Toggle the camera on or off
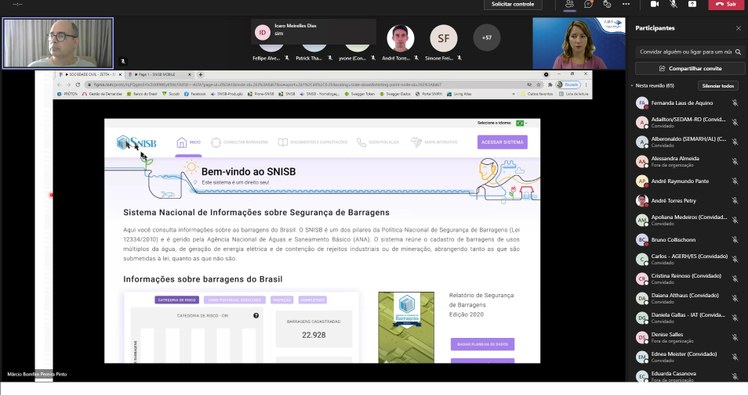This screenshot has width=748, height=395. pyautogui.click(x=655, y=4)
